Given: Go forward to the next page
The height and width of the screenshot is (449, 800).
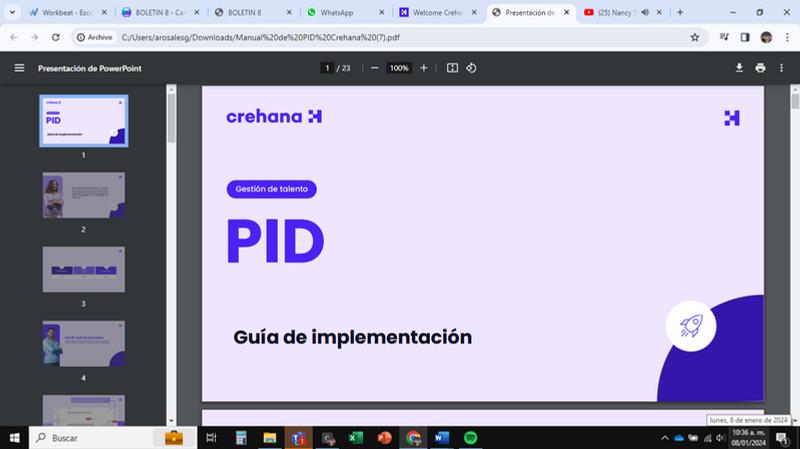Looking at the screenshot, I should 34,37.
